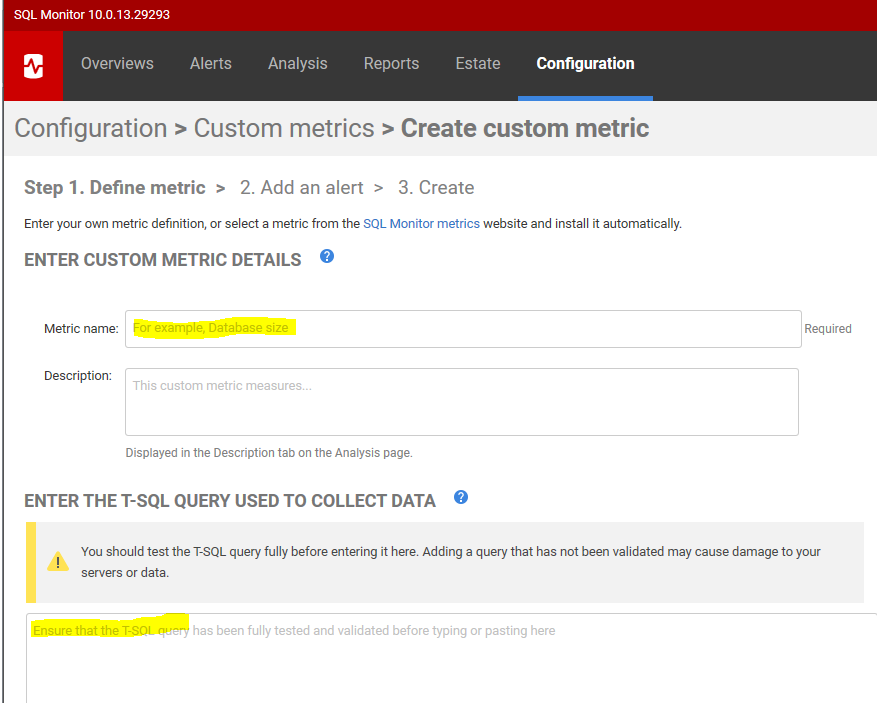Open the SQL Monitor metrics website link
The height and width of the screenshot is (703, 877).
[x=421, y=224]
